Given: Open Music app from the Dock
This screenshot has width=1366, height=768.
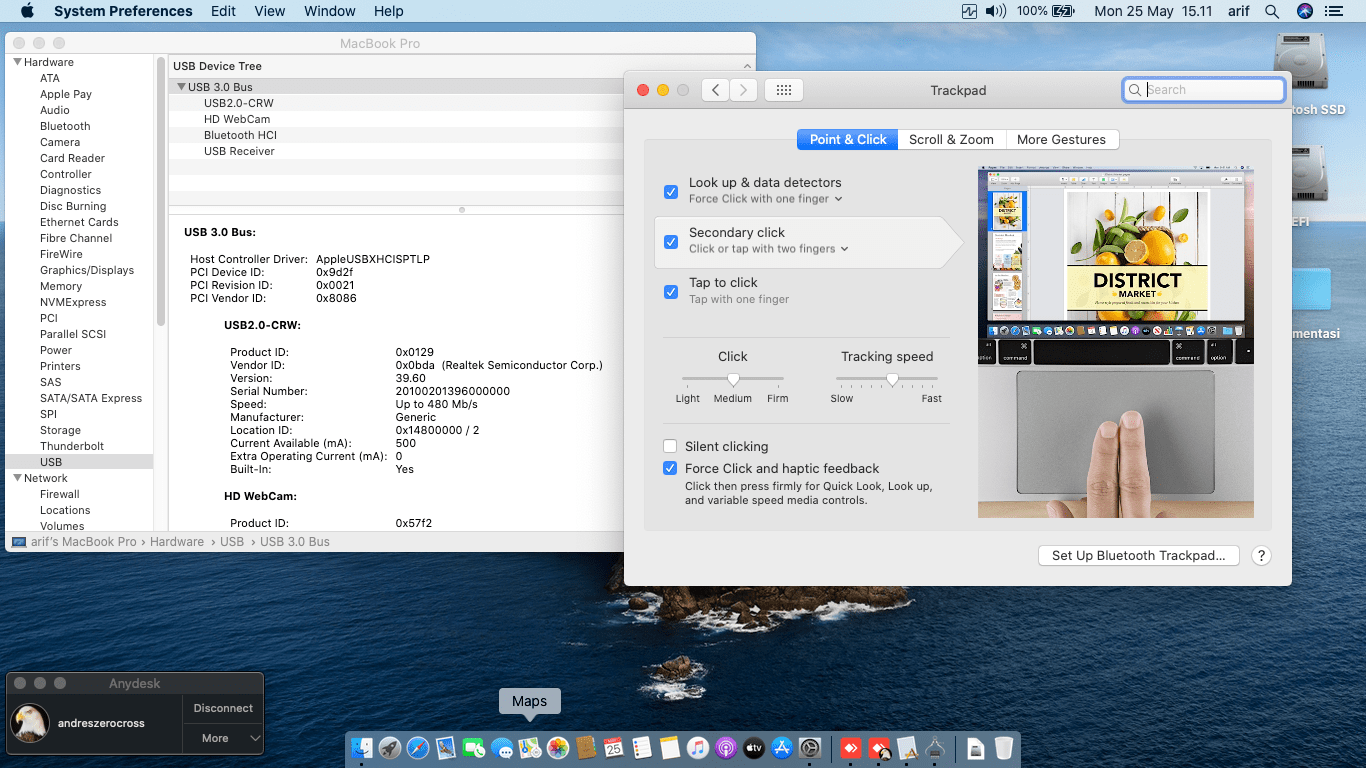Looking at the screenshot, I should pos(698,748).
